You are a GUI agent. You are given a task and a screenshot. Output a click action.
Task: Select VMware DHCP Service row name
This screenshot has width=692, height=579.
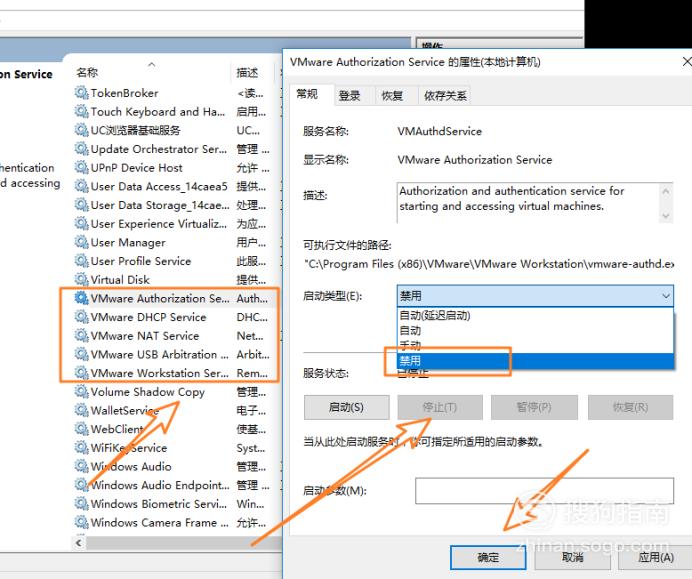(x=148, y=317)
